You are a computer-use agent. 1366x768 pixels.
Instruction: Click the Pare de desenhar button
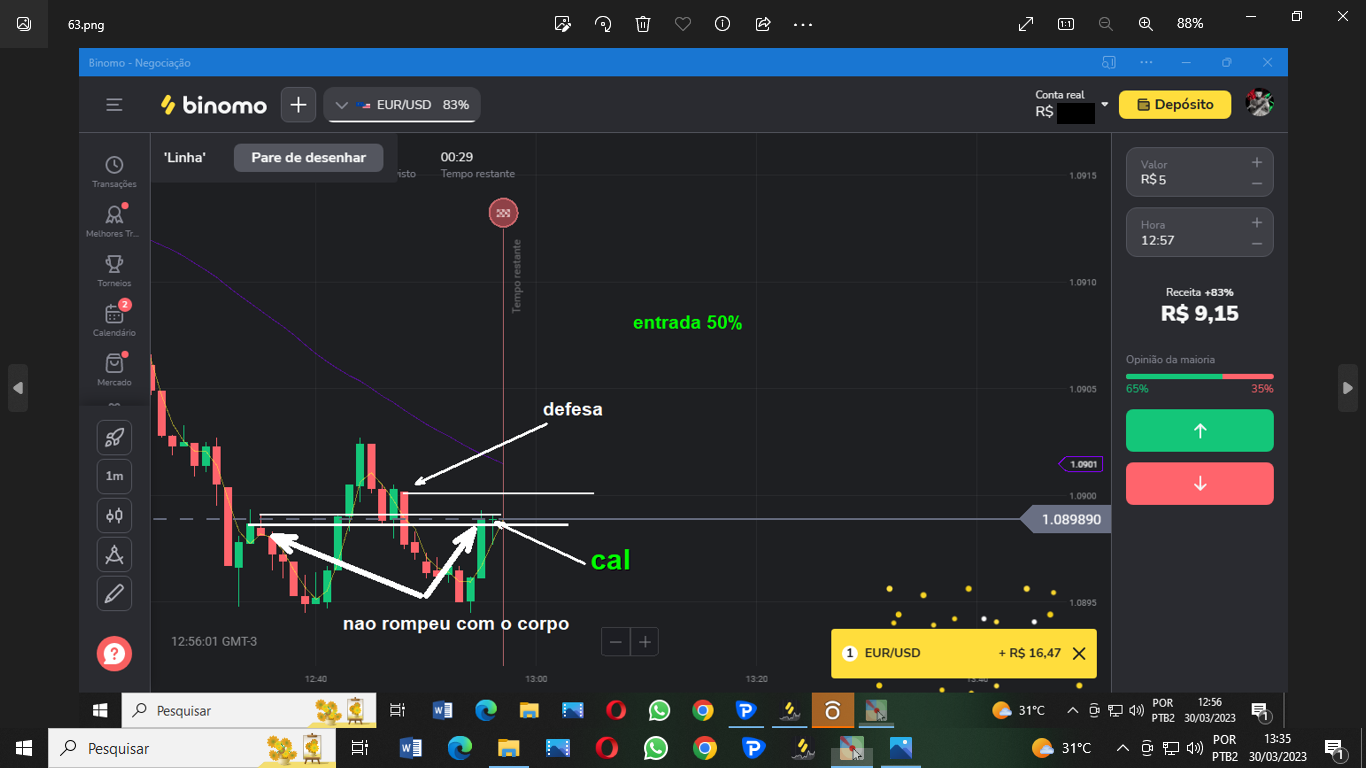pyautogui.click(x=308, y=158)
